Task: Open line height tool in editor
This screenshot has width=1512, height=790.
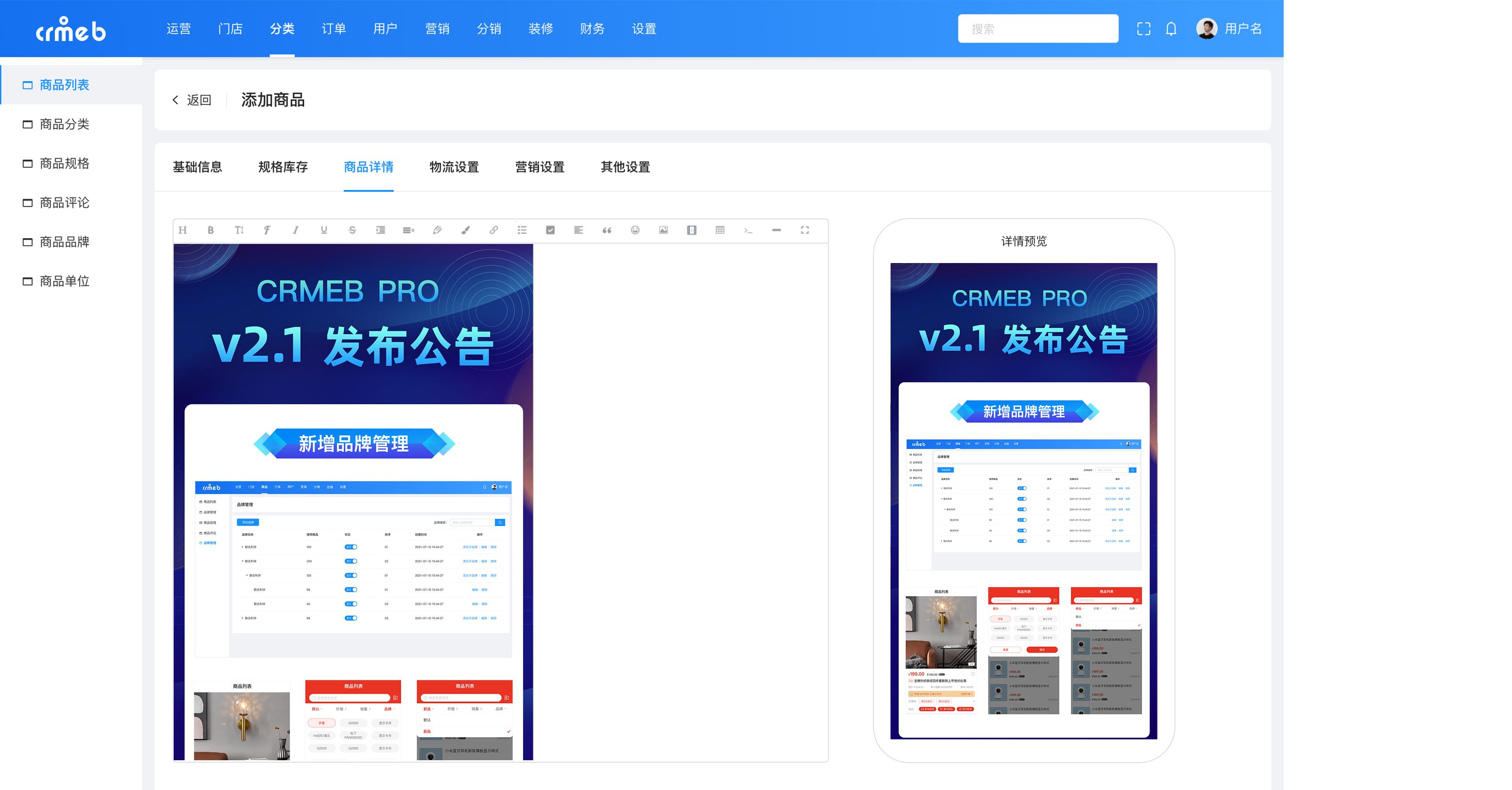Action: coord(409,230)
